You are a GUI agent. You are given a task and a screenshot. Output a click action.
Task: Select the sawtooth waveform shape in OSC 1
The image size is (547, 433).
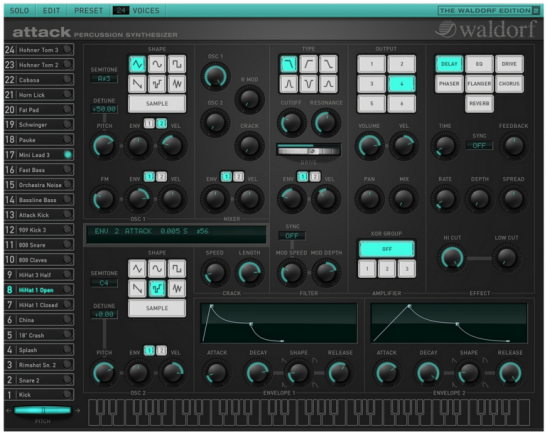[x=137, y=84]
